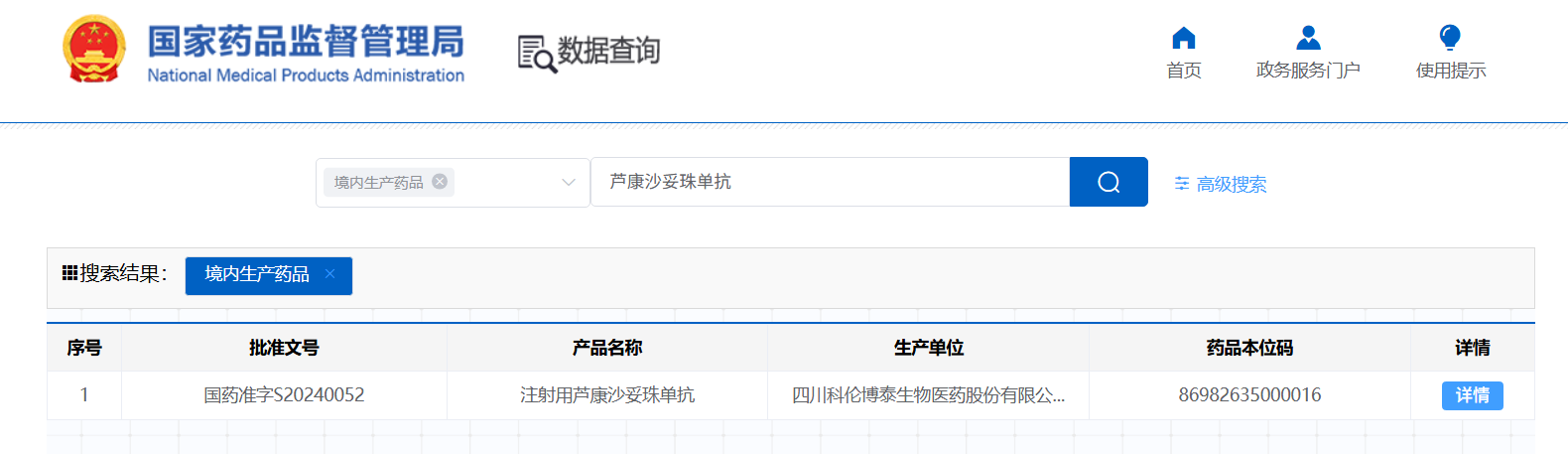Remove the 境内生产药品 tag in dropdown
The width and height of the screenshot is (1568, 454).
pos(440,181)
